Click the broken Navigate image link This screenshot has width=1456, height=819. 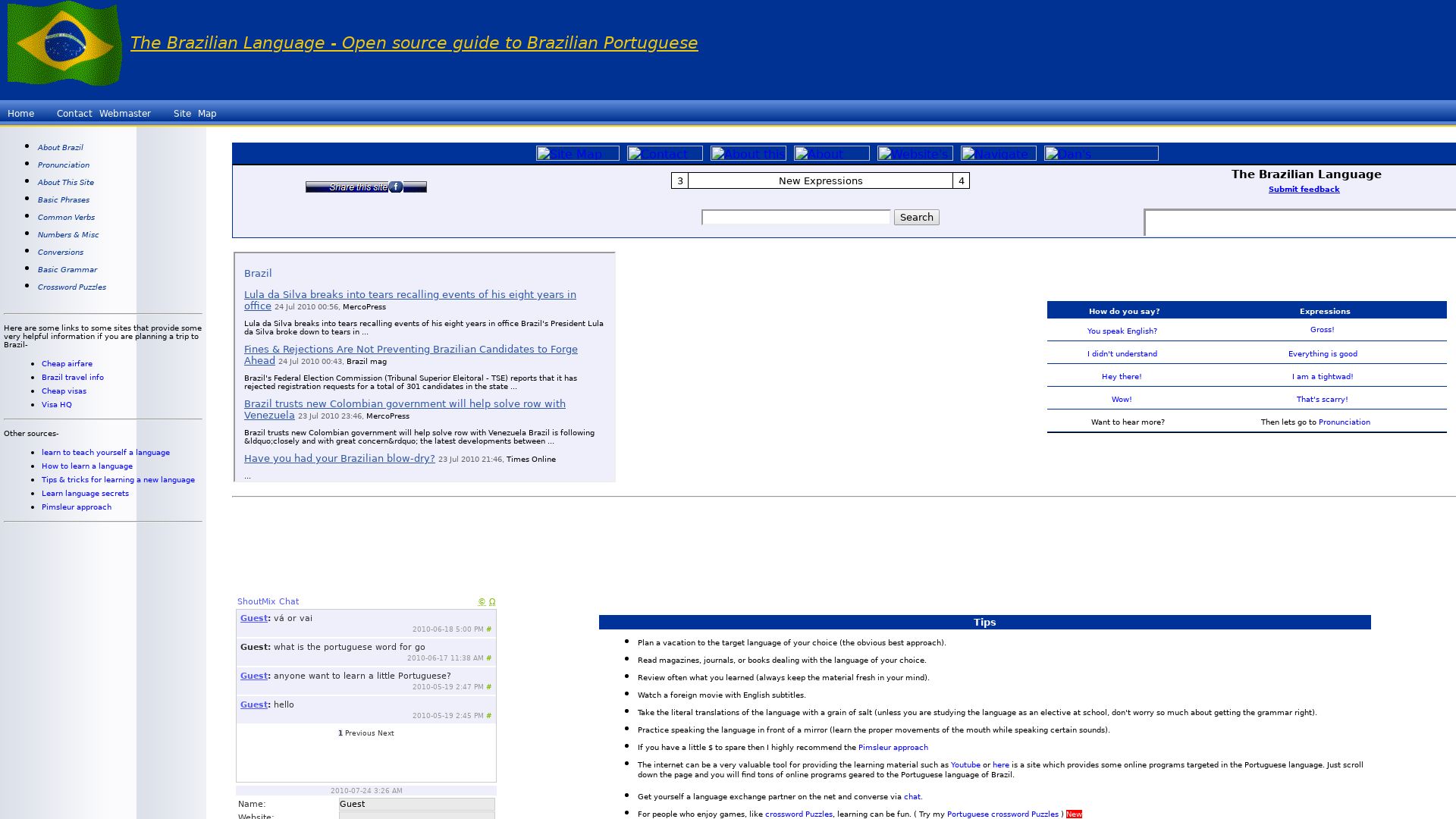(x=998, y=154)
